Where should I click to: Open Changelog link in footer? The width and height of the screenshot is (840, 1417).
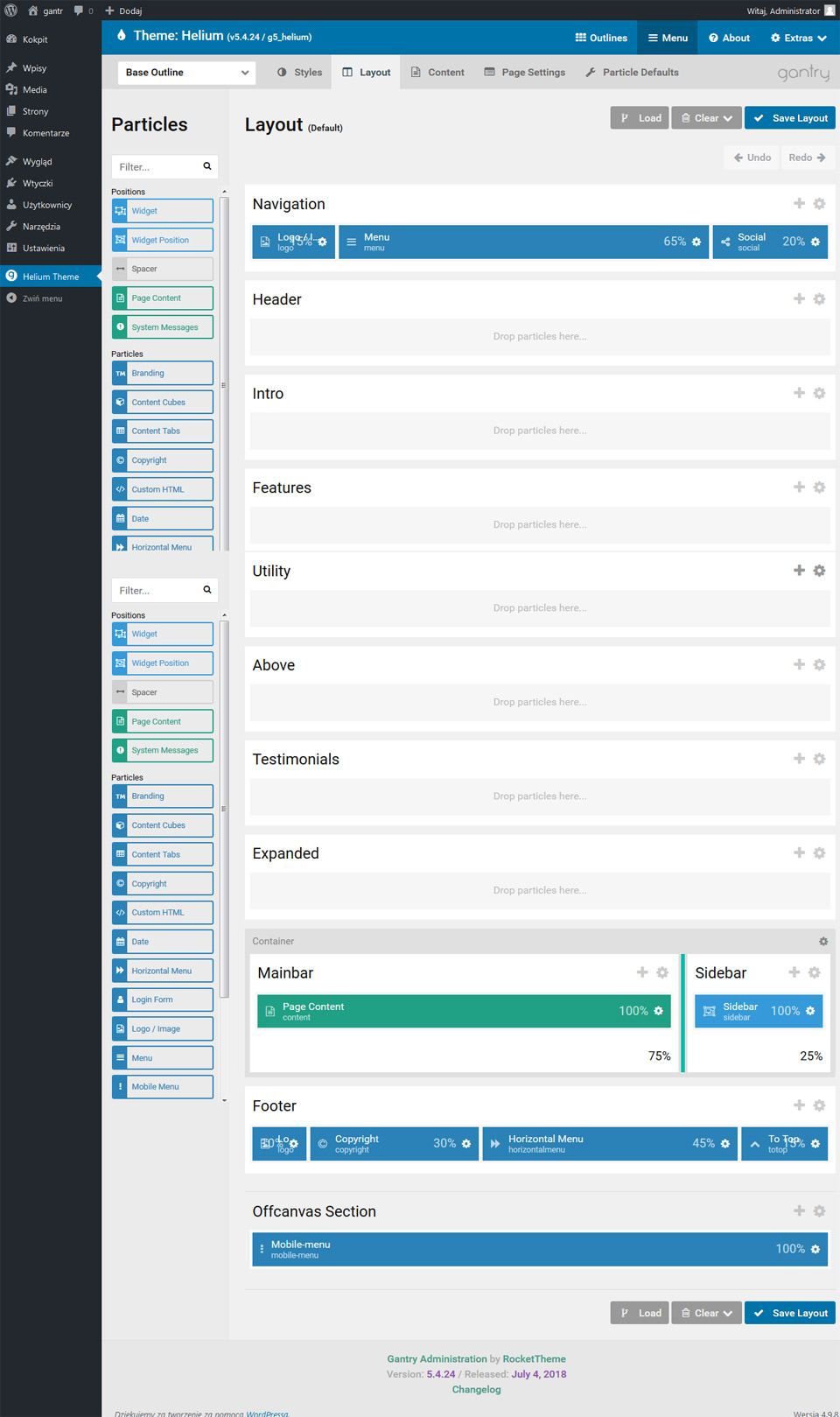477,1389
